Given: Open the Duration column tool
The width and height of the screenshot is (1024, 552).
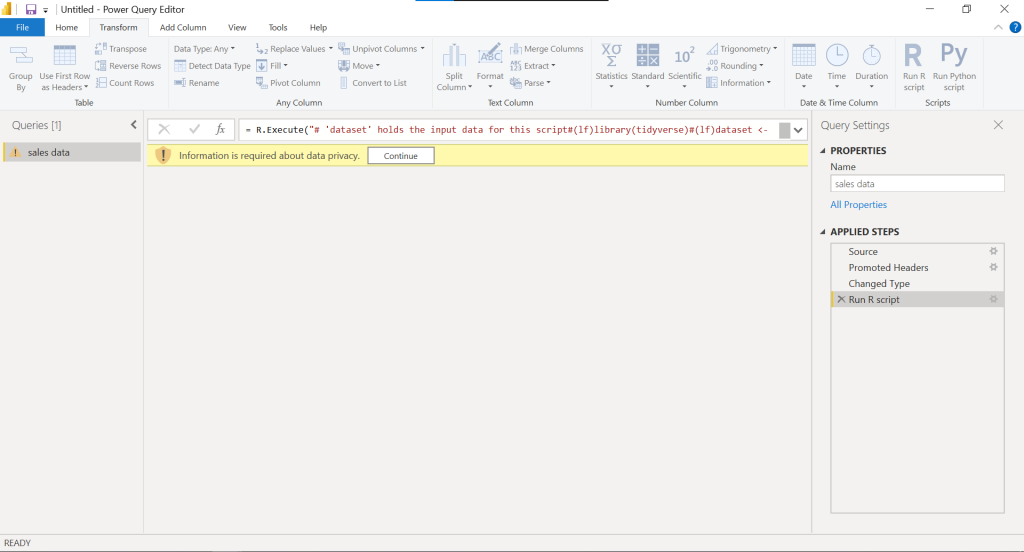Looking at the screenshot, I should point(871,67).
